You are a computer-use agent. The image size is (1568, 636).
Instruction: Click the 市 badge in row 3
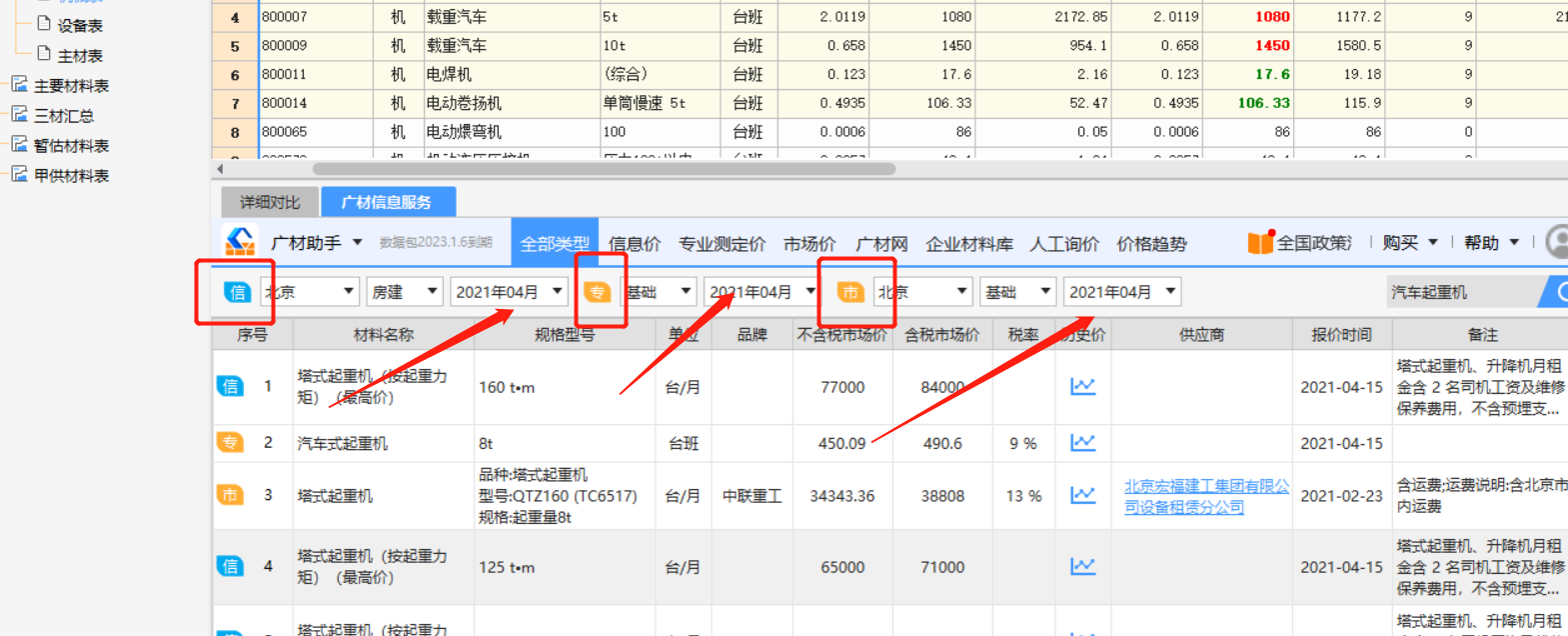click(230, 494)
